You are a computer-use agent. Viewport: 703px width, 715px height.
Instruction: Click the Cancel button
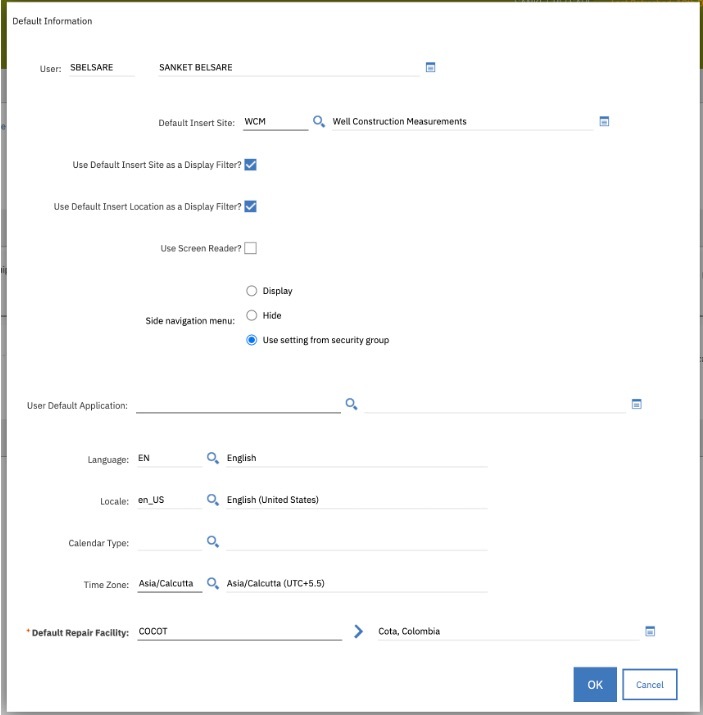click(x=649, y=684)
